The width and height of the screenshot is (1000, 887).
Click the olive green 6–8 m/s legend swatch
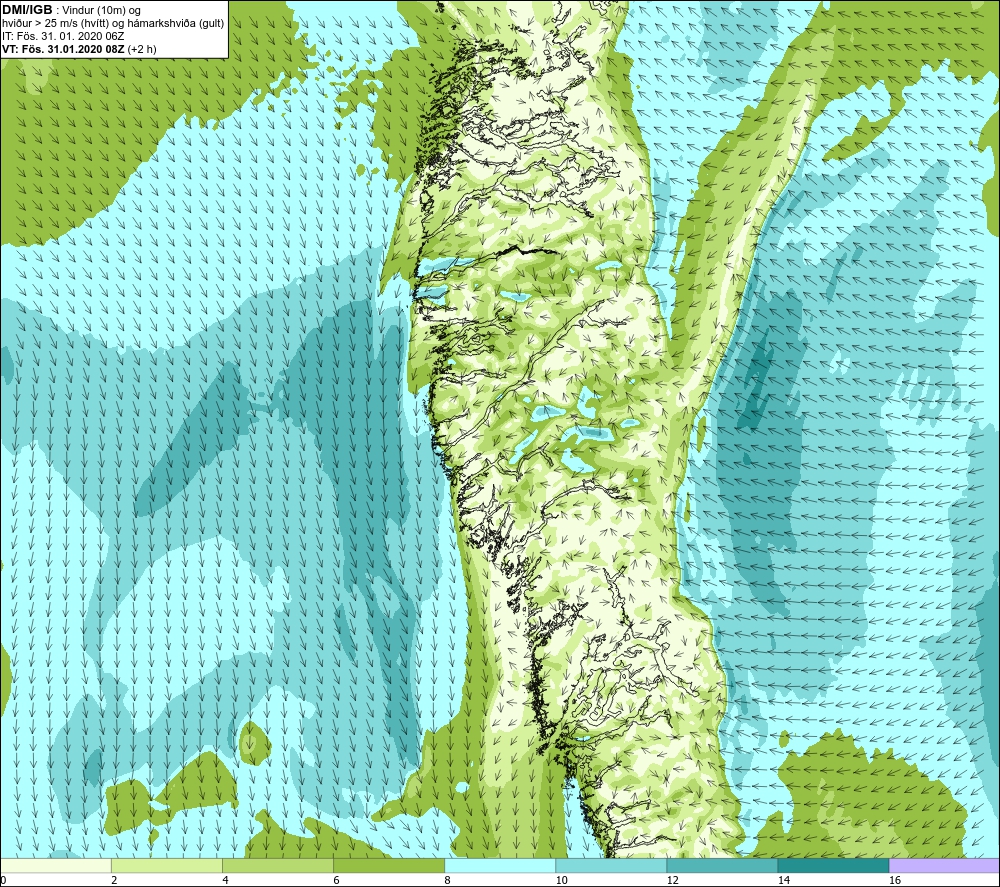pos(389,865)
